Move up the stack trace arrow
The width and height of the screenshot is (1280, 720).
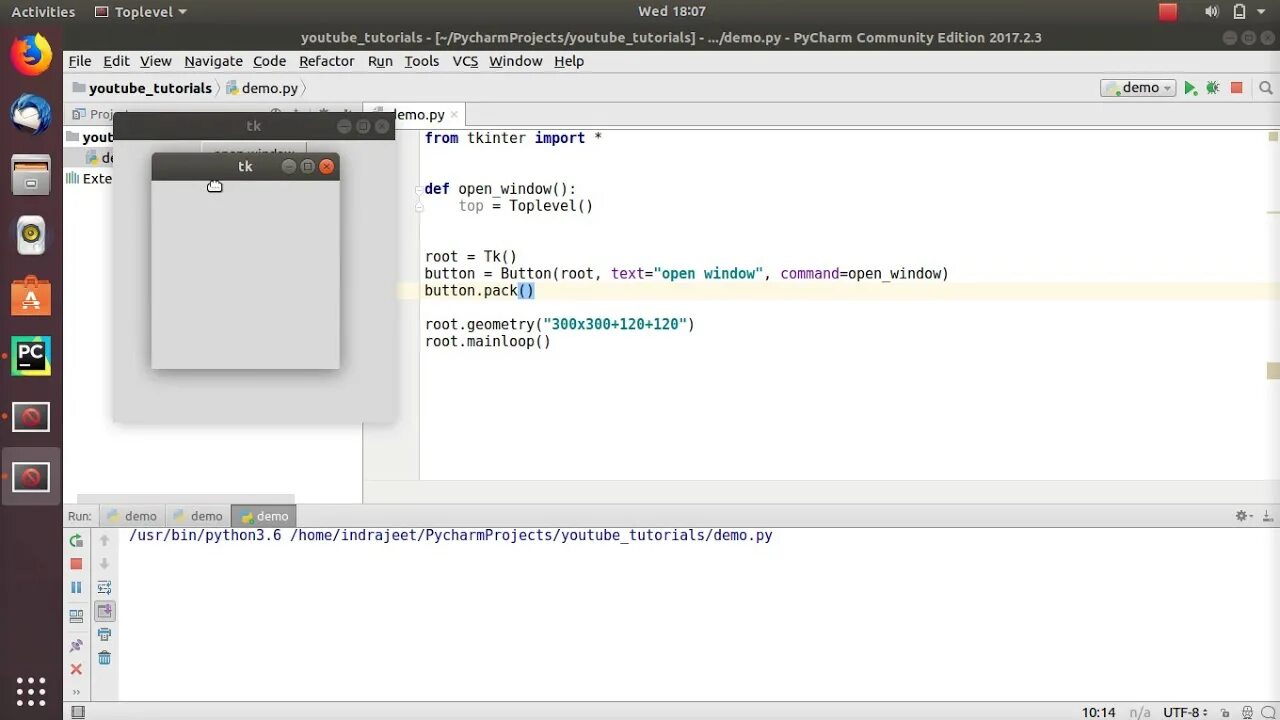coord(104,541)
